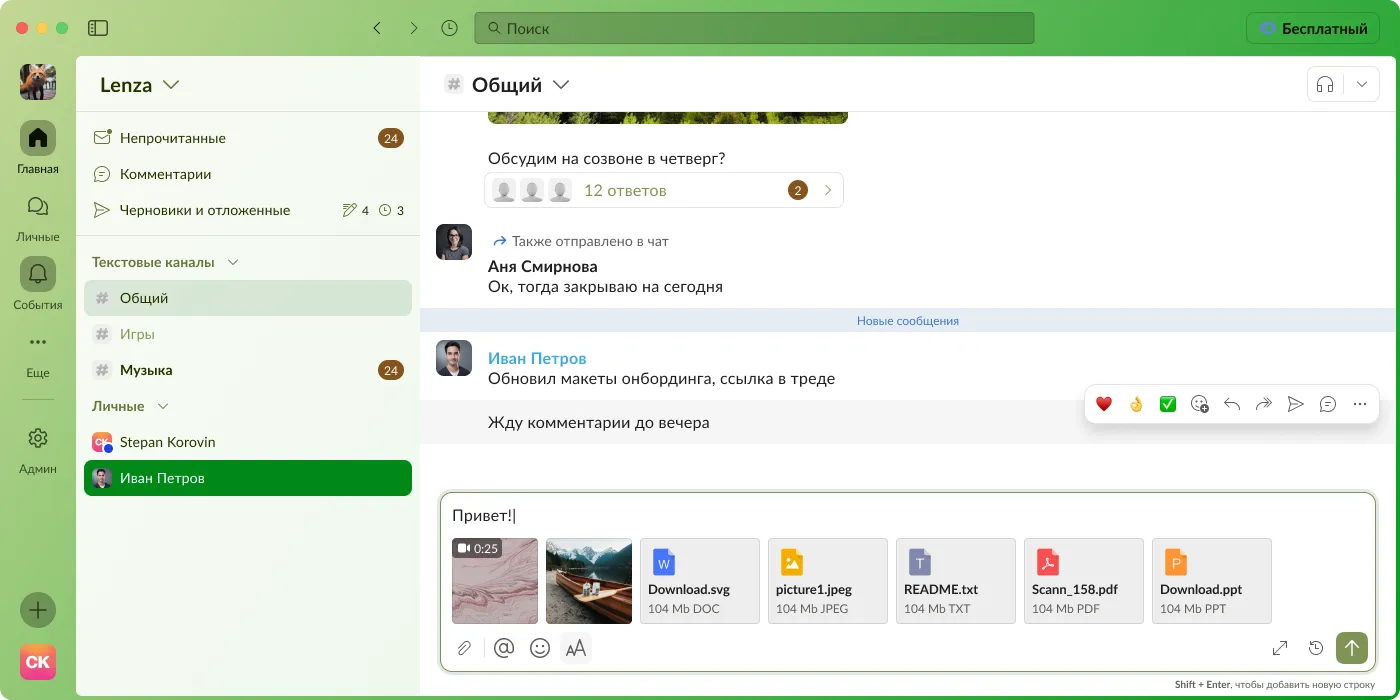The image size is (1400, 700).
Task: Open События notifications bell
Action: 38,284
